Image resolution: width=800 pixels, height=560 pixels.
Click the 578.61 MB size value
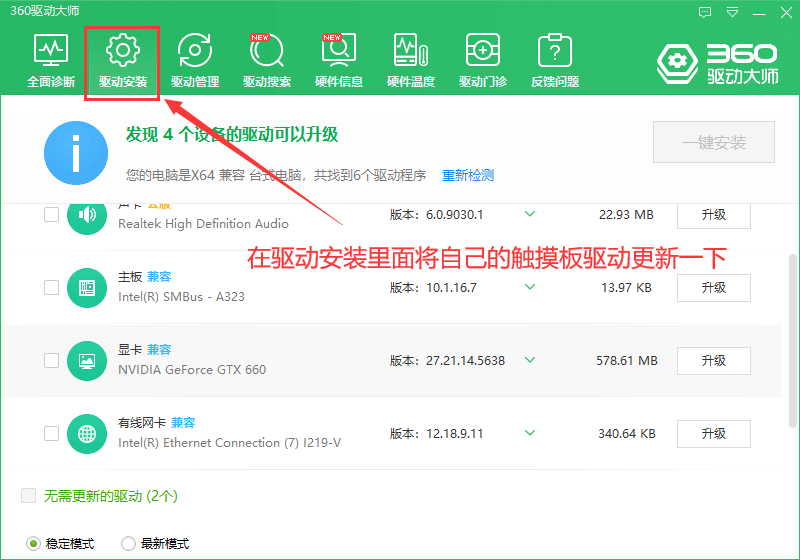[627, 361]
